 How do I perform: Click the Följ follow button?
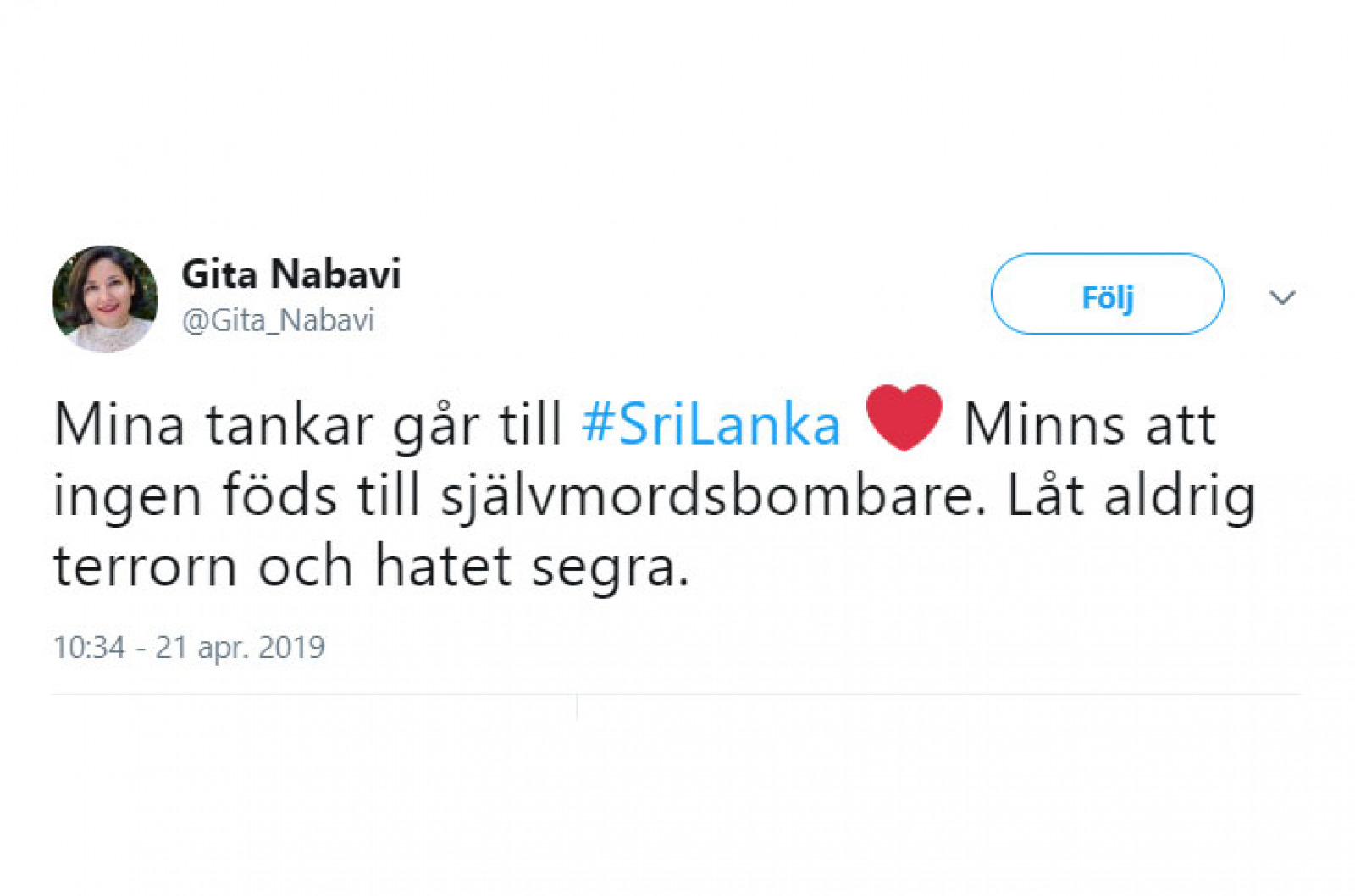pyautogui.click(x=1107, y=294)
